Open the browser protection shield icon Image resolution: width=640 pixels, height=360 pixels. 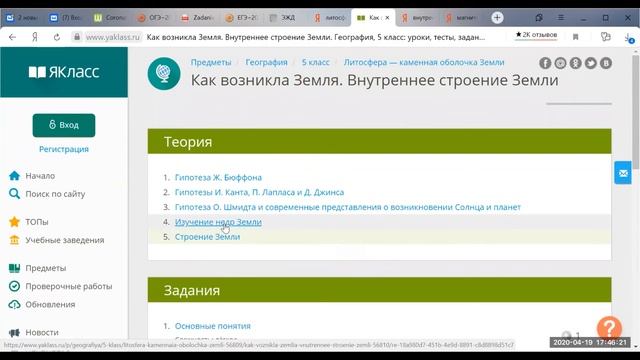[x=606, y=37]
